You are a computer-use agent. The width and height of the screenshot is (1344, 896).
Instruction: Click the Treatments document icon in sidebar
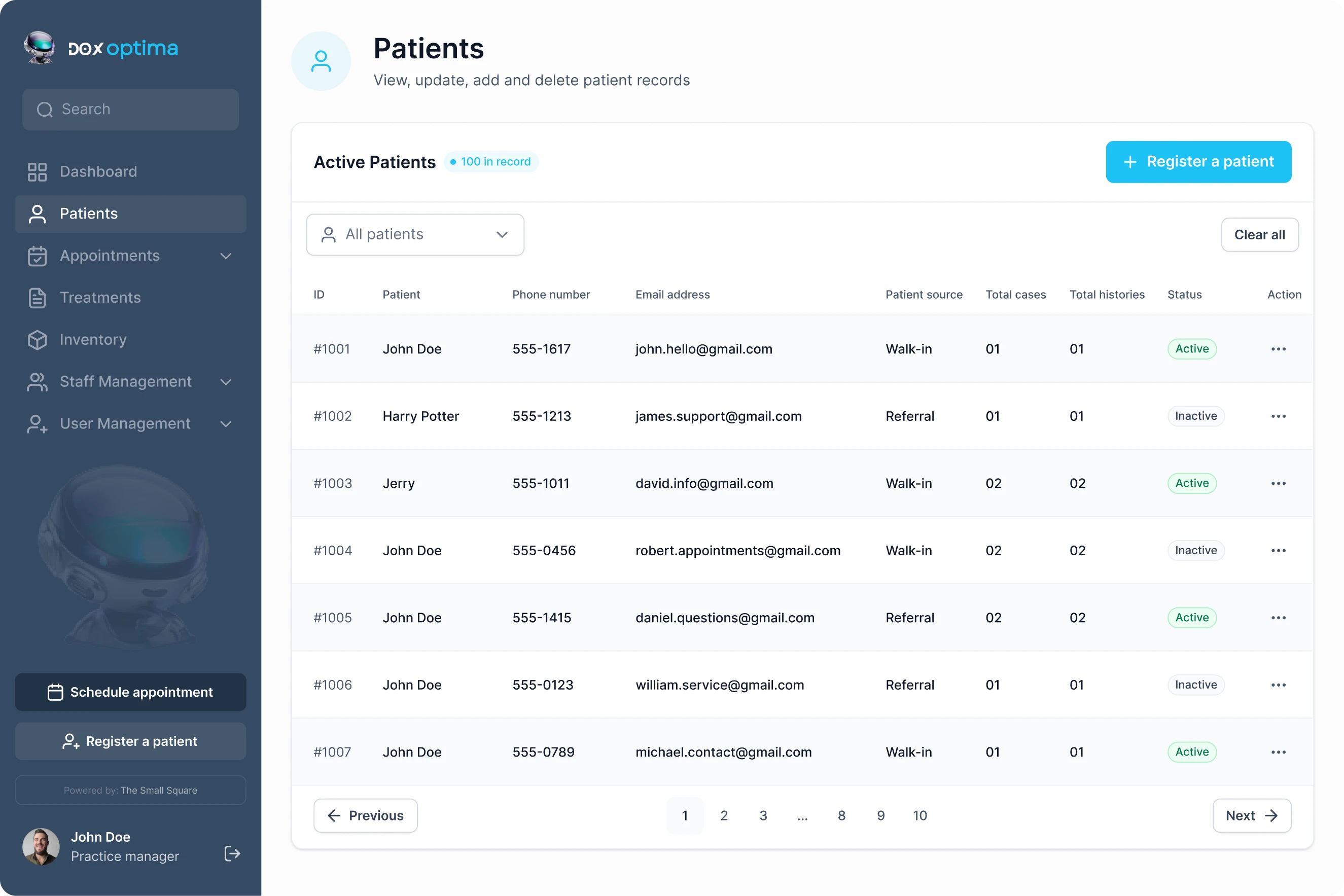pyautogui.click(x=37, y=298)
